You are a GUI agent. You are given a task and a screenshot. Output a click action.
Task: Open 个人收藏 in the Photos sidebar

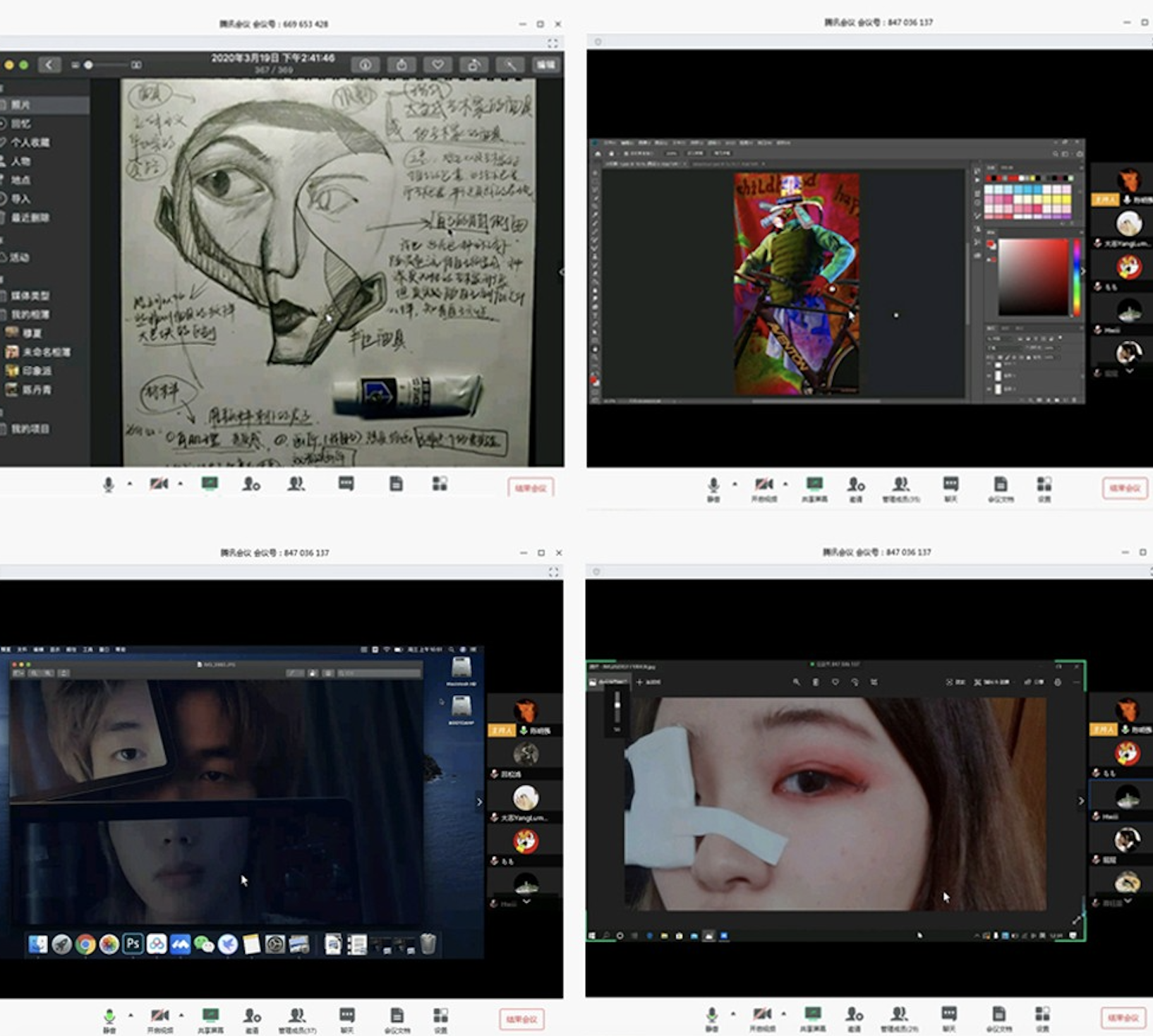[44, 143]
